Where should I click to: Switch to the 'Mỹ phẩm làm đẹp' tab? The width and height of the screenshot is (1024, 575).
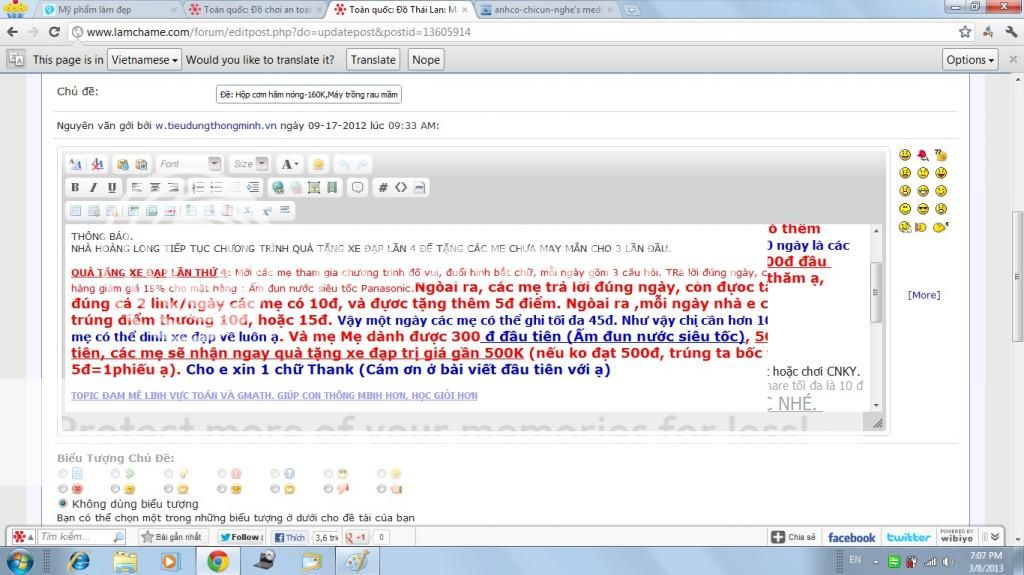tap(109, 10)
